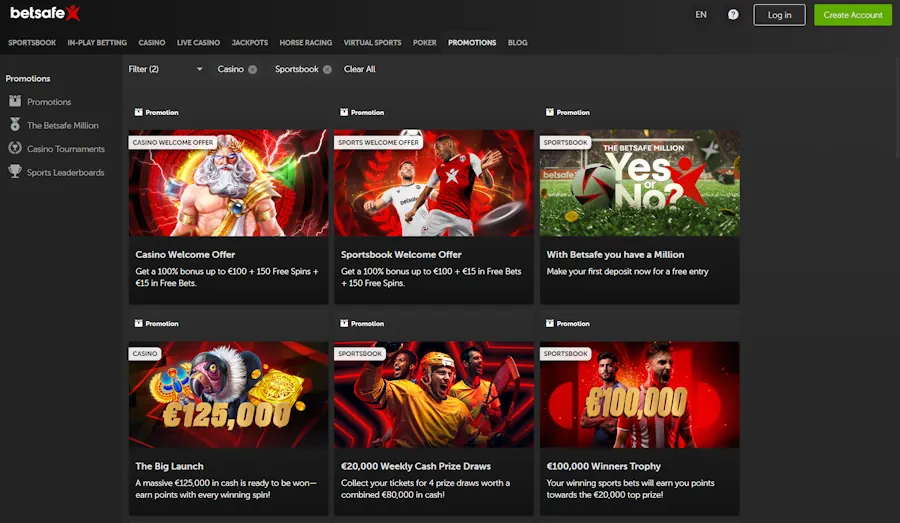Open Virtual Sports section
900x523 pixels.
372,42
